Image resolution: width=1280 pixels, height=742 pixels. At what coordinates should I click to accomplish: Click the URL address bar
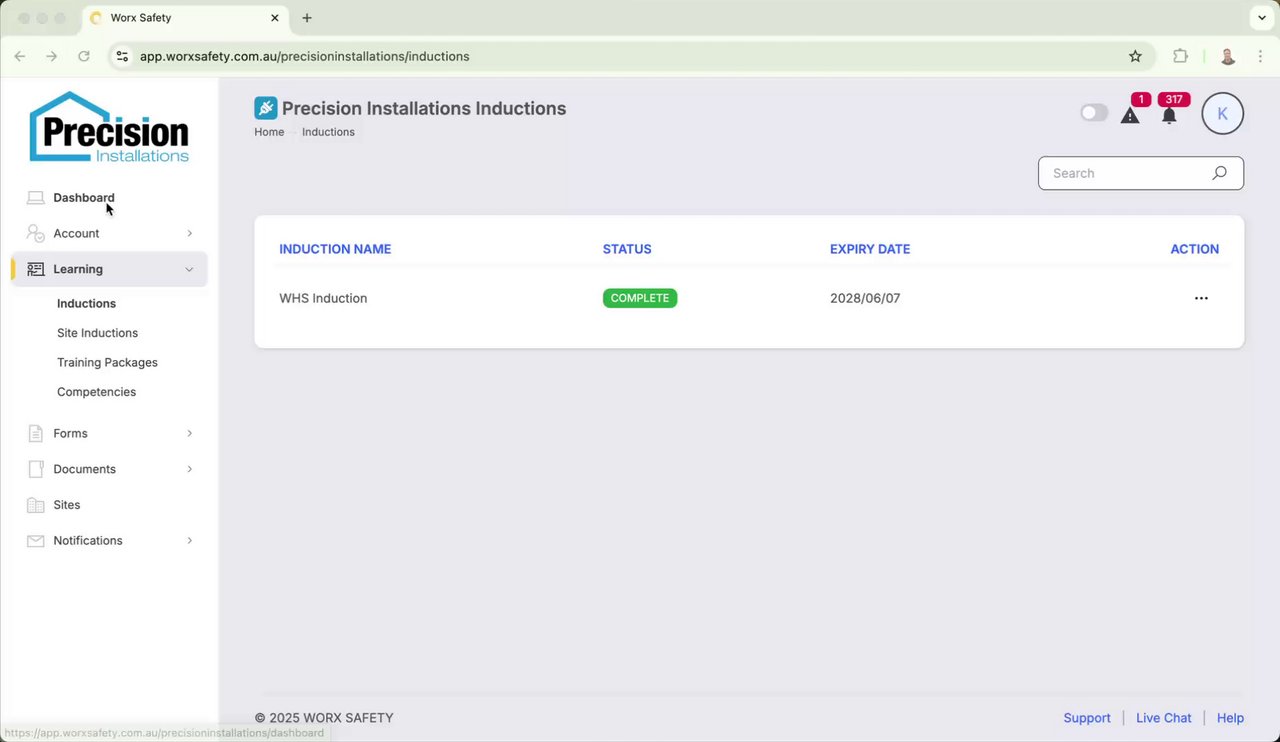(630, 56)
